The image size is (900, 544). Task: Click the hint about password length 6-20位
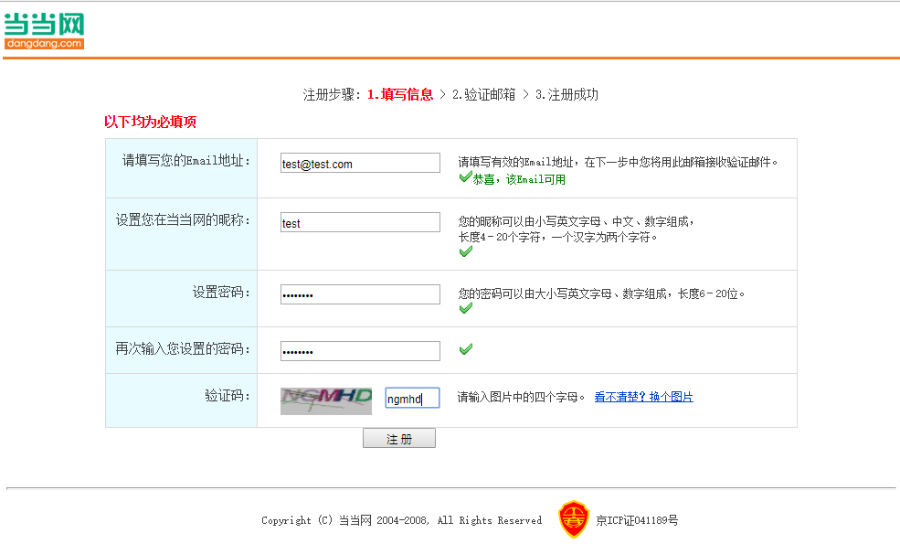pos(602,294)
